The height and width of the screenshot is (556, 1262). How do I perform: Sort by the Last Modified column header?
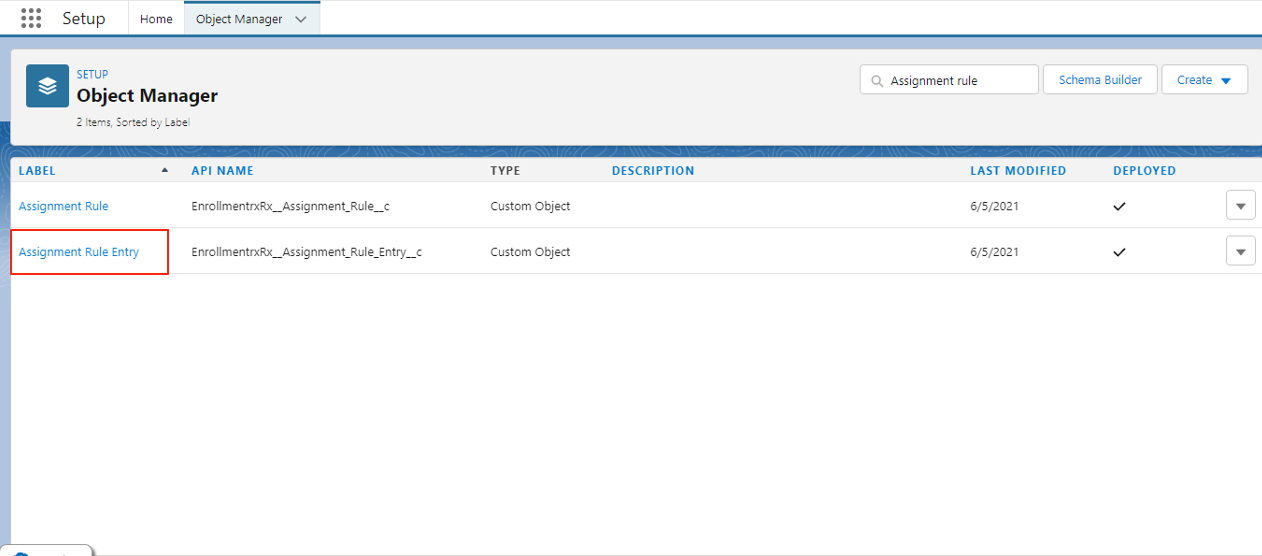pyautogui.click(x=1017, y=171)
